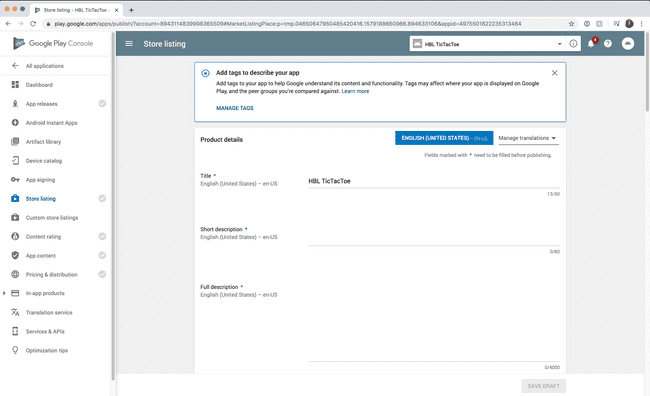The height and width of the screenshot is (396, 650).
Task: Click the Google Play Console logo
Action: point(53,43)
